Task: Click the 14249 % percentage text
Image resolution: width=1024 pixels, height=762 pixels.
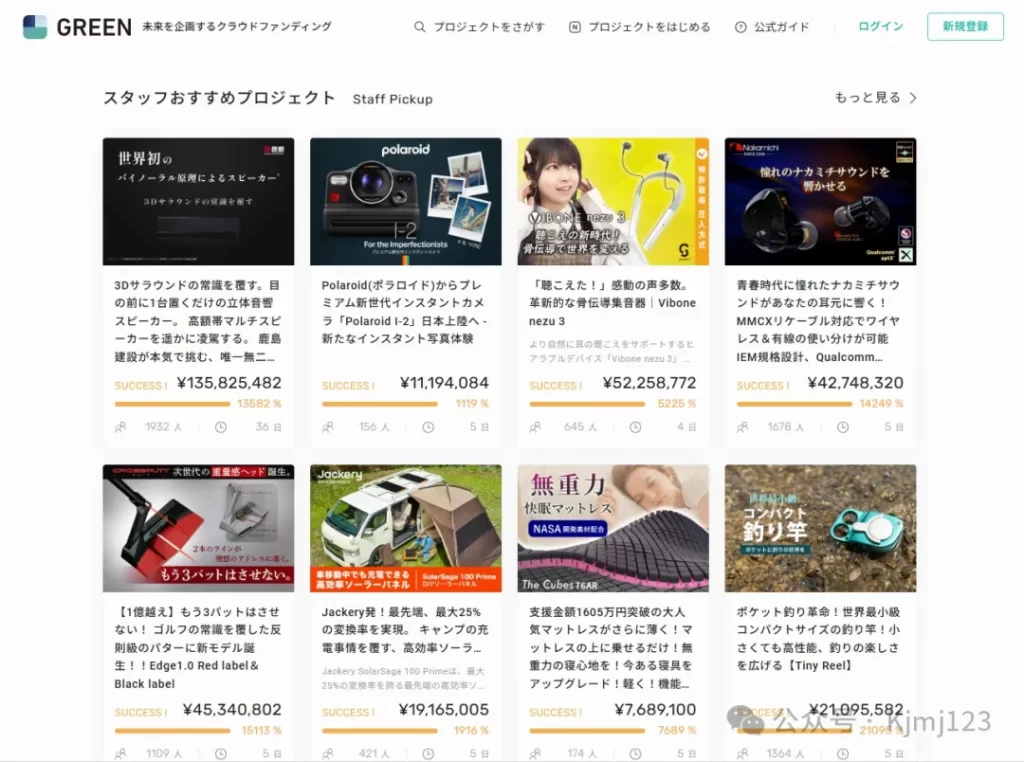Action: click(881, 404)
